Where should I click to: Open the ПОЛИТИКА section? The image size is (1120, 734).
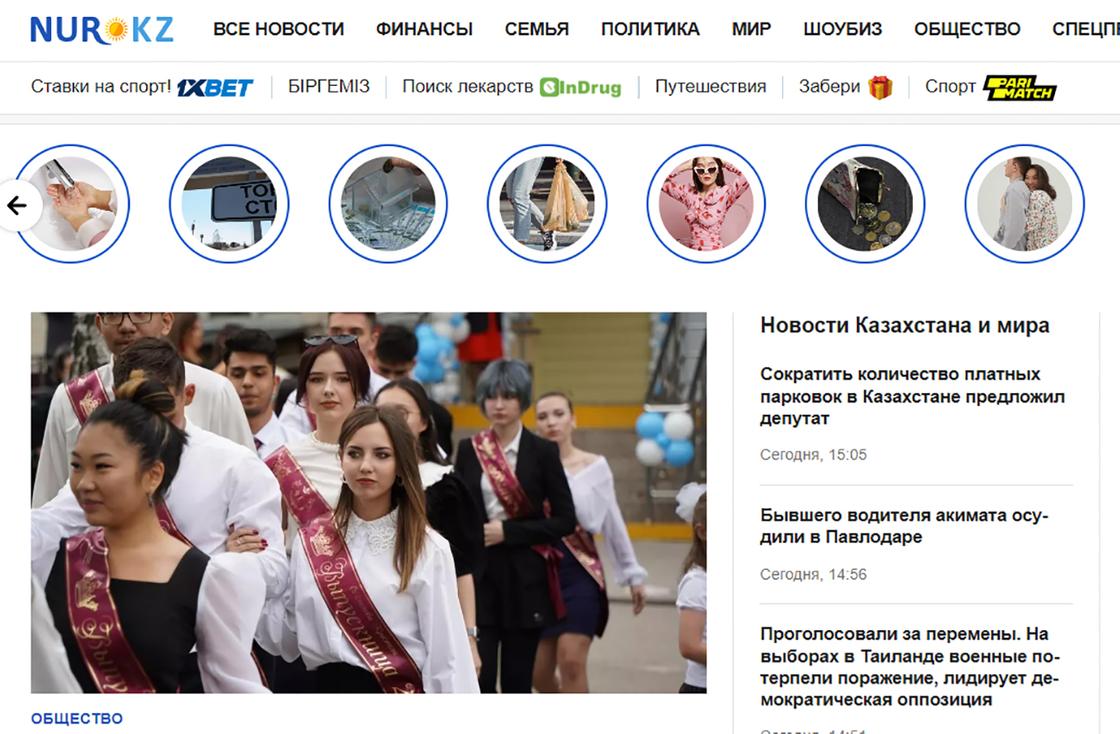650,30
